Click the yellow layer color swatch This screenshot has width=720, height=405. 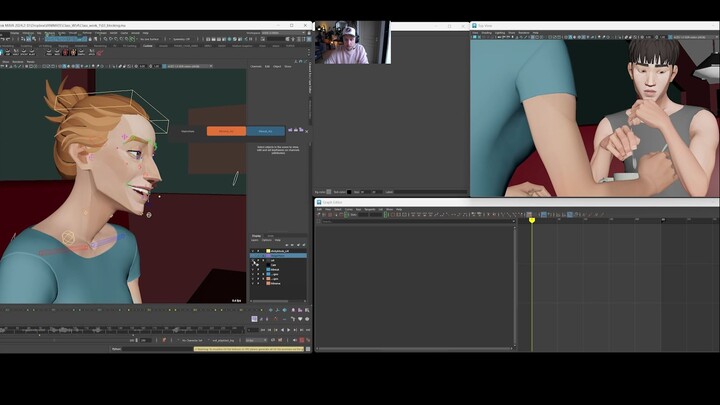pos(268,251)
